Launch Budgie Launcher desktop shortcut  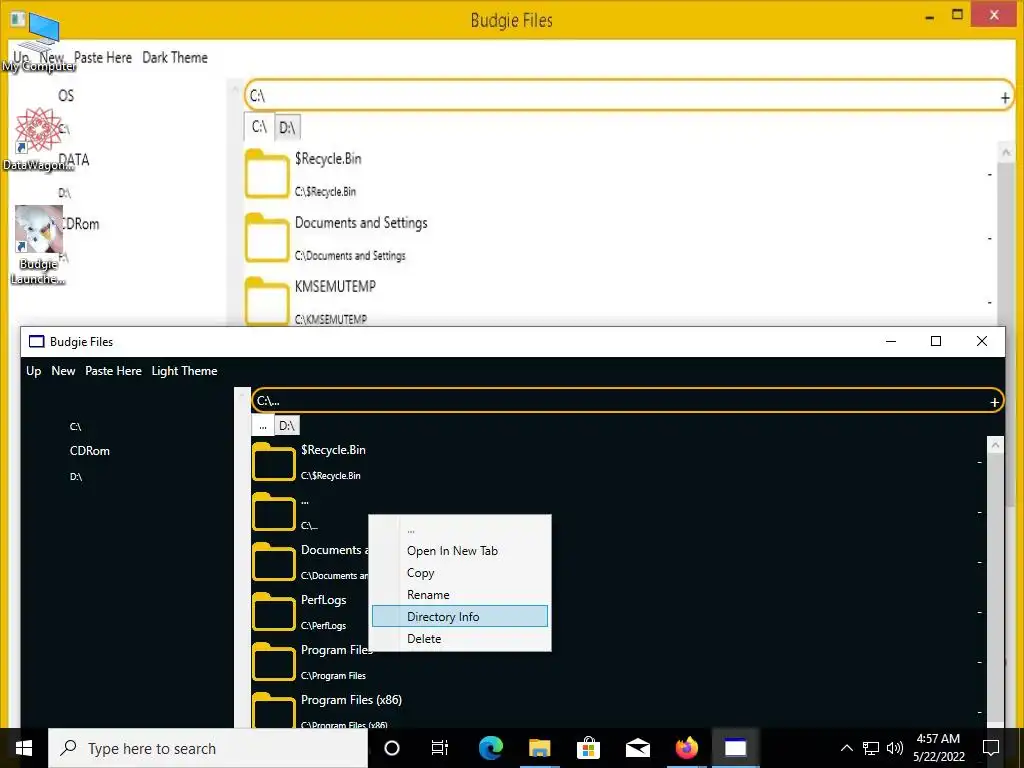[38, 246]
